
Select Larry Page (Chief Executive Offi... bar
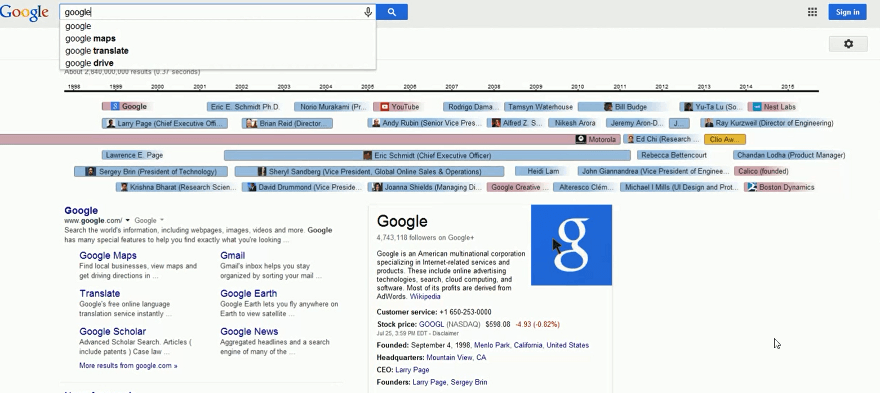pos(165,124)
